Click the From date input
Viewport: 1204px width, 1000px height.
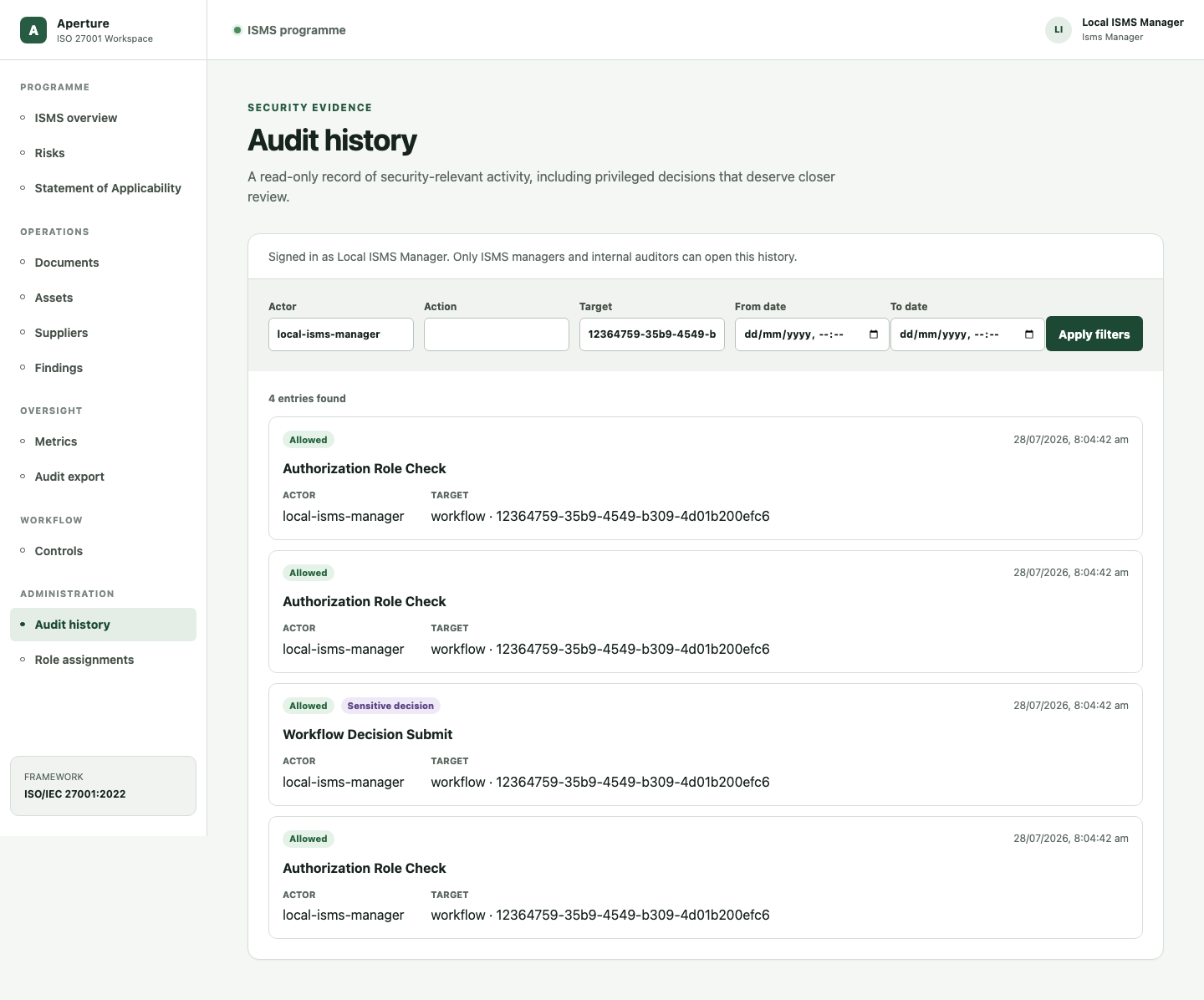point(812,334)
